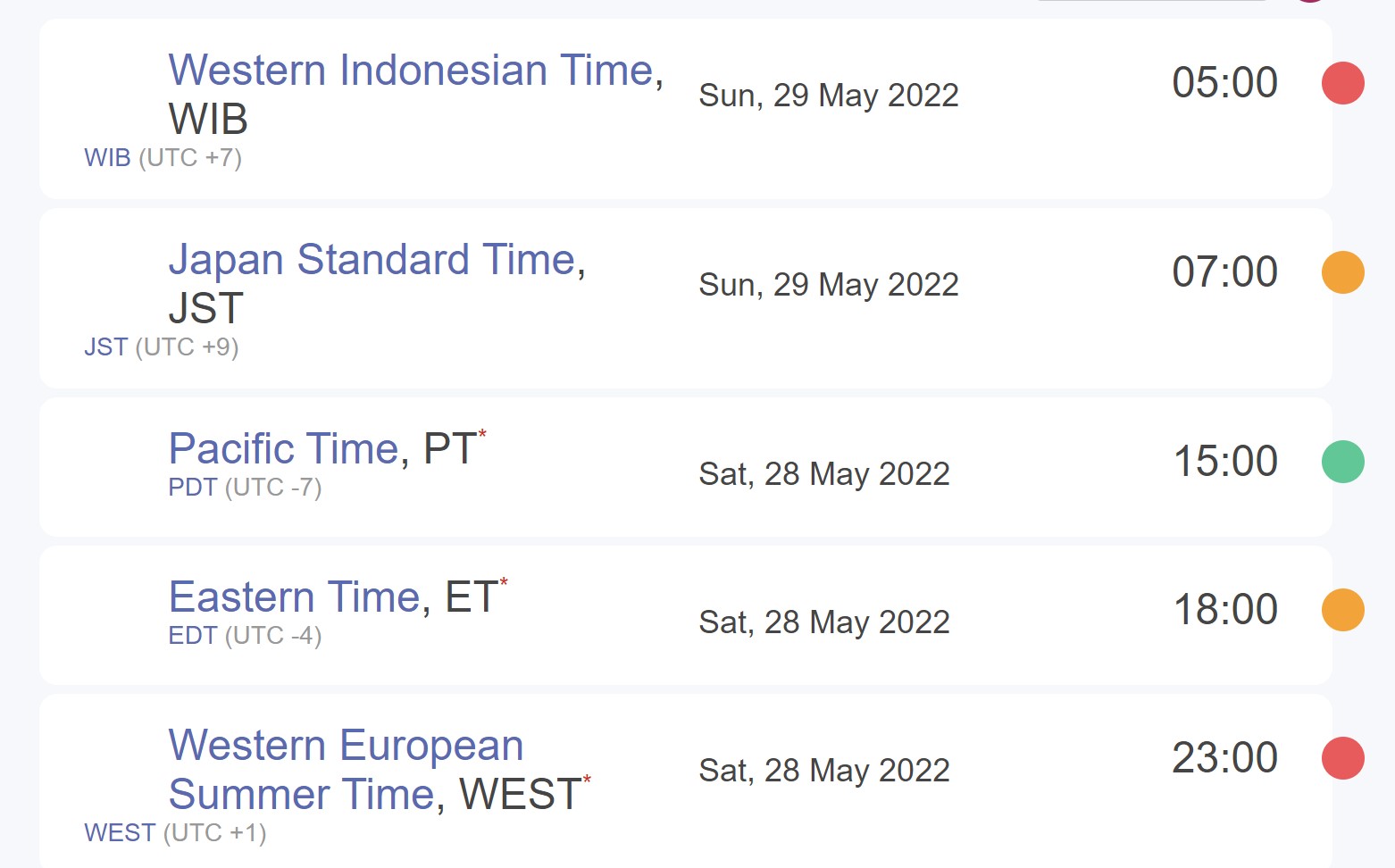Open the Western European Summer Time link
1395x868 pixels.
tap(346, 747)
